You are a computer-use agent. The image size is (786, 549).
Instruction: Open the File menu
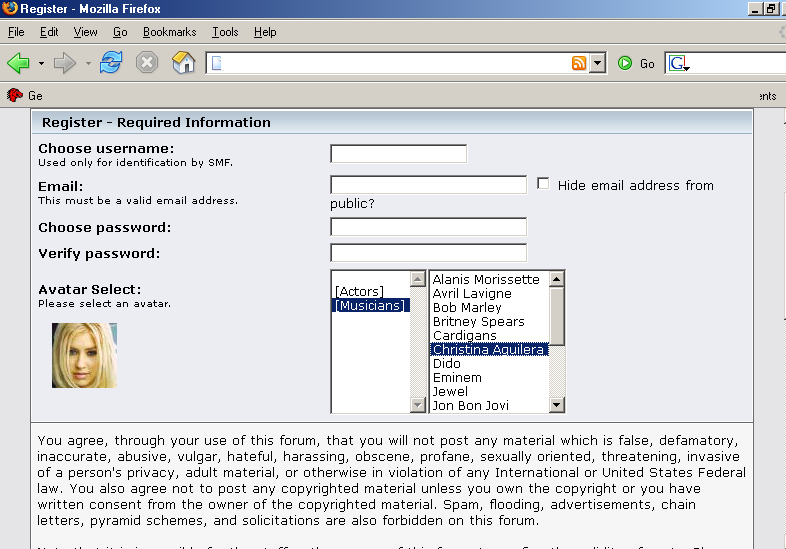click(x=16, y=32)
